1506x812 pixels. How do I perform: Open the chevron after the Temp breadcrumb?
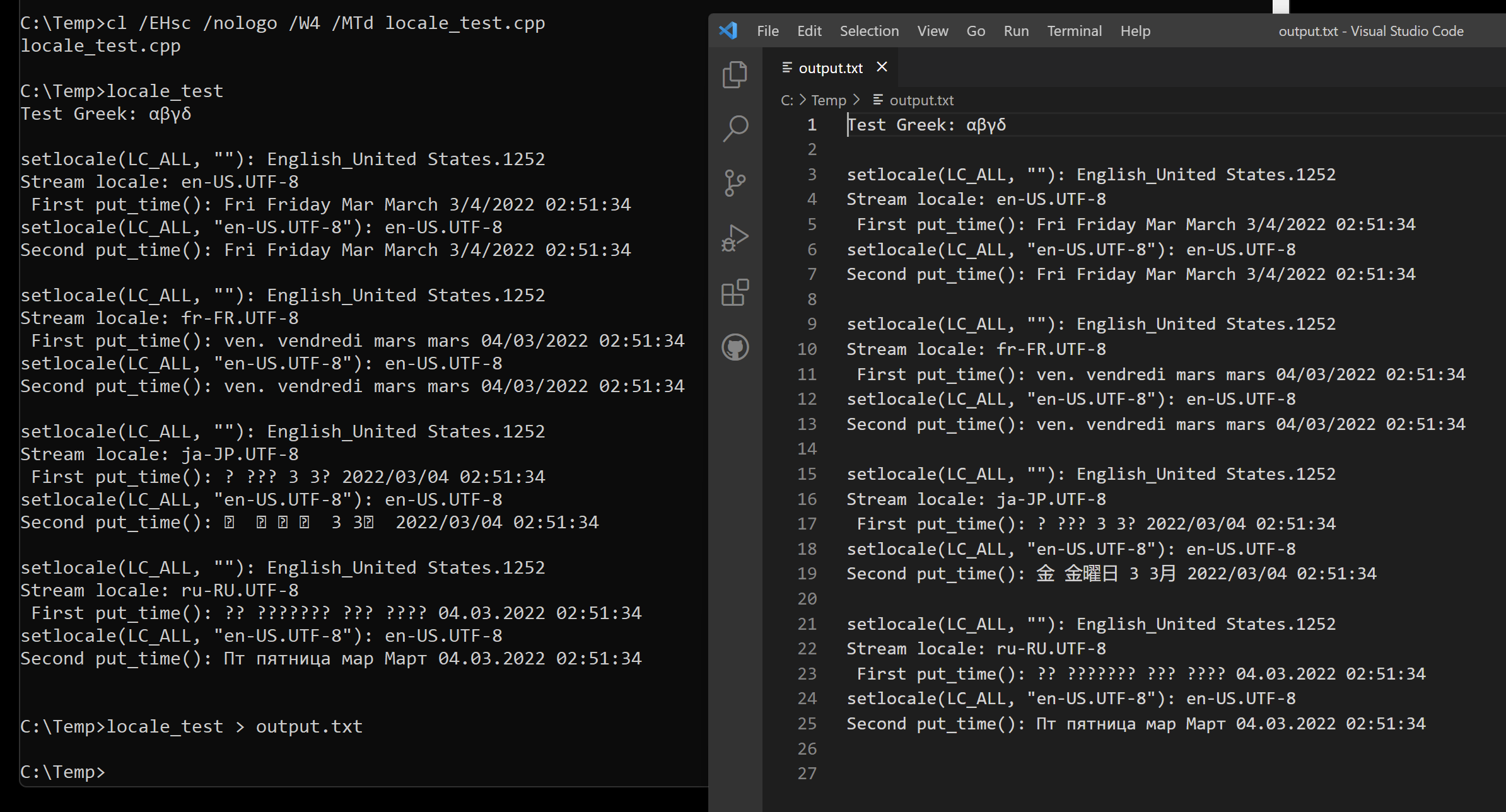[856, 100]
